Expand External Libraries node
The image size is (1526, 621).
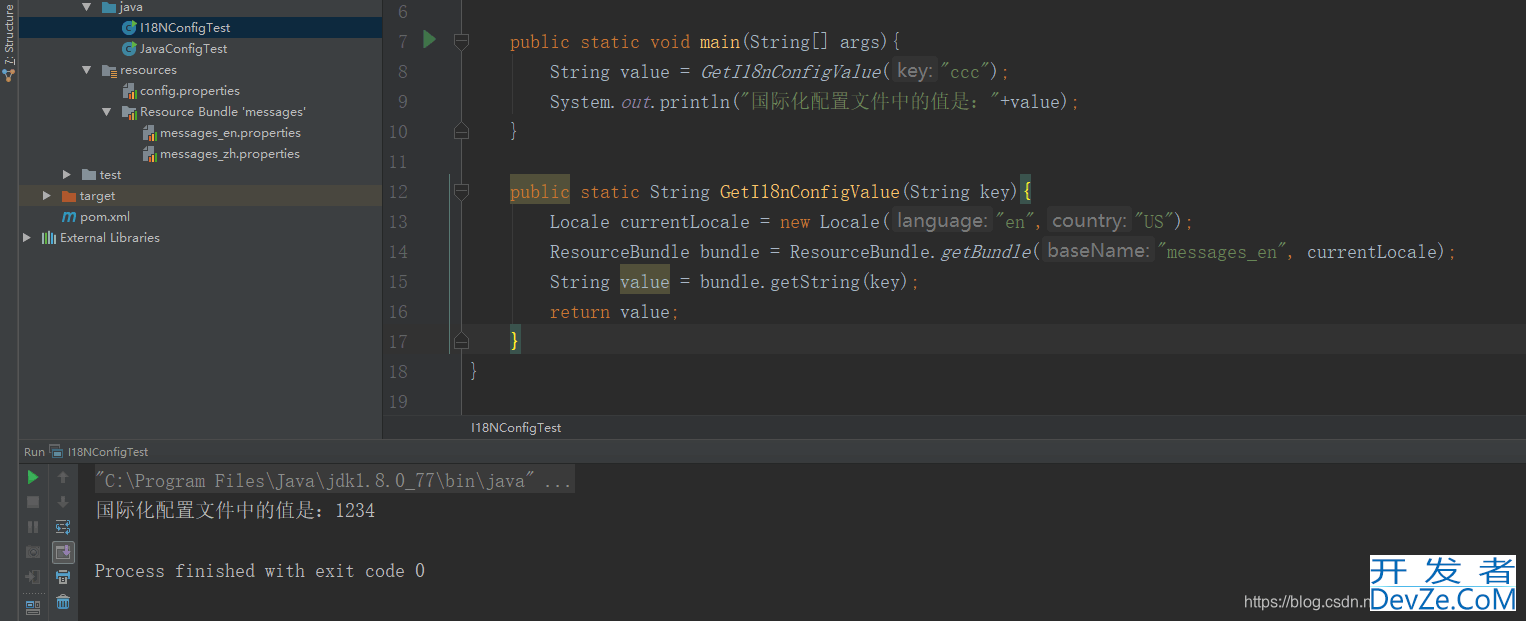tap(27, 238)
